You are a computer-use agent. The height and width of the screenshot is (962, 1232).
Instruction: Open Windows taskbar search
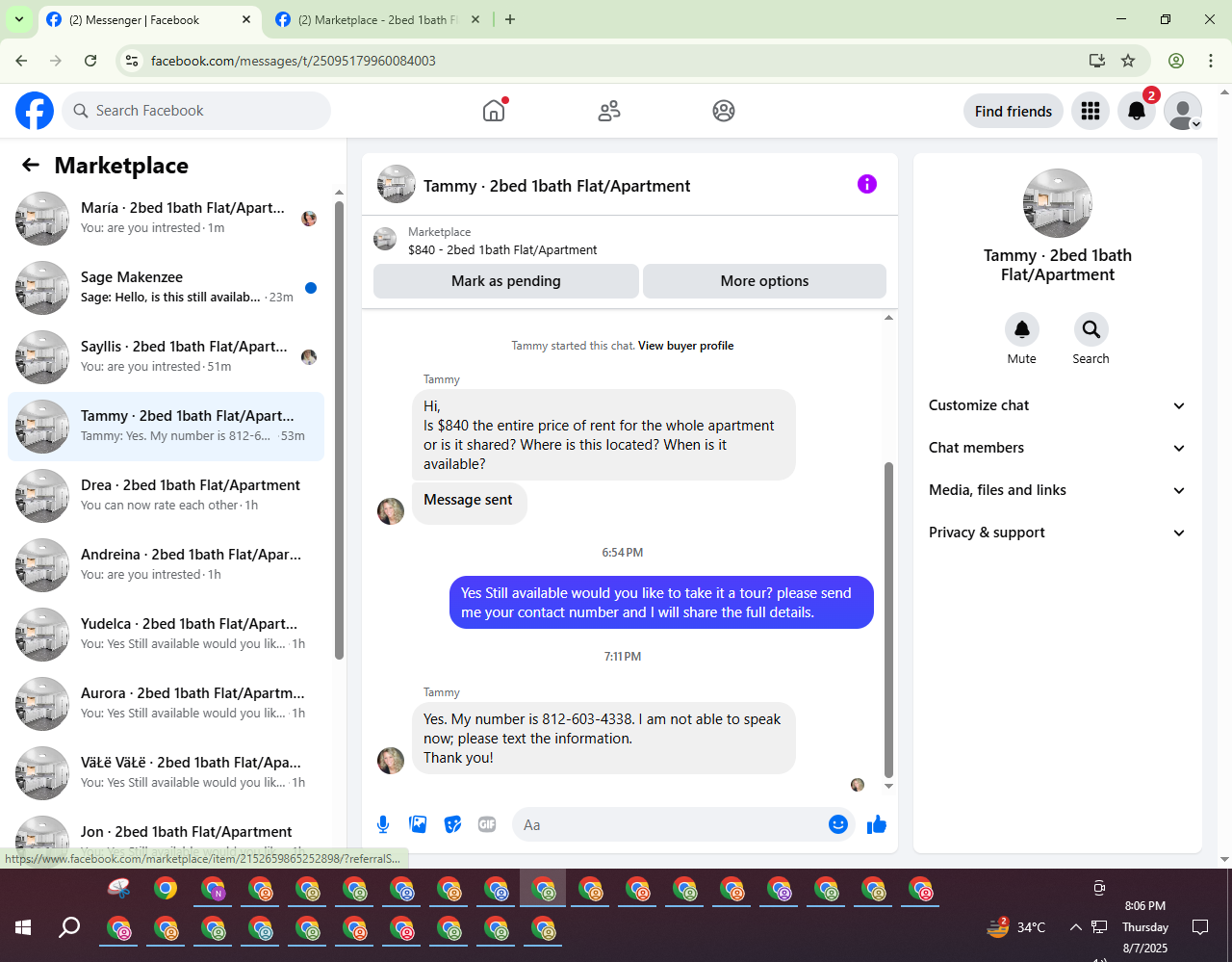(69, 927)
